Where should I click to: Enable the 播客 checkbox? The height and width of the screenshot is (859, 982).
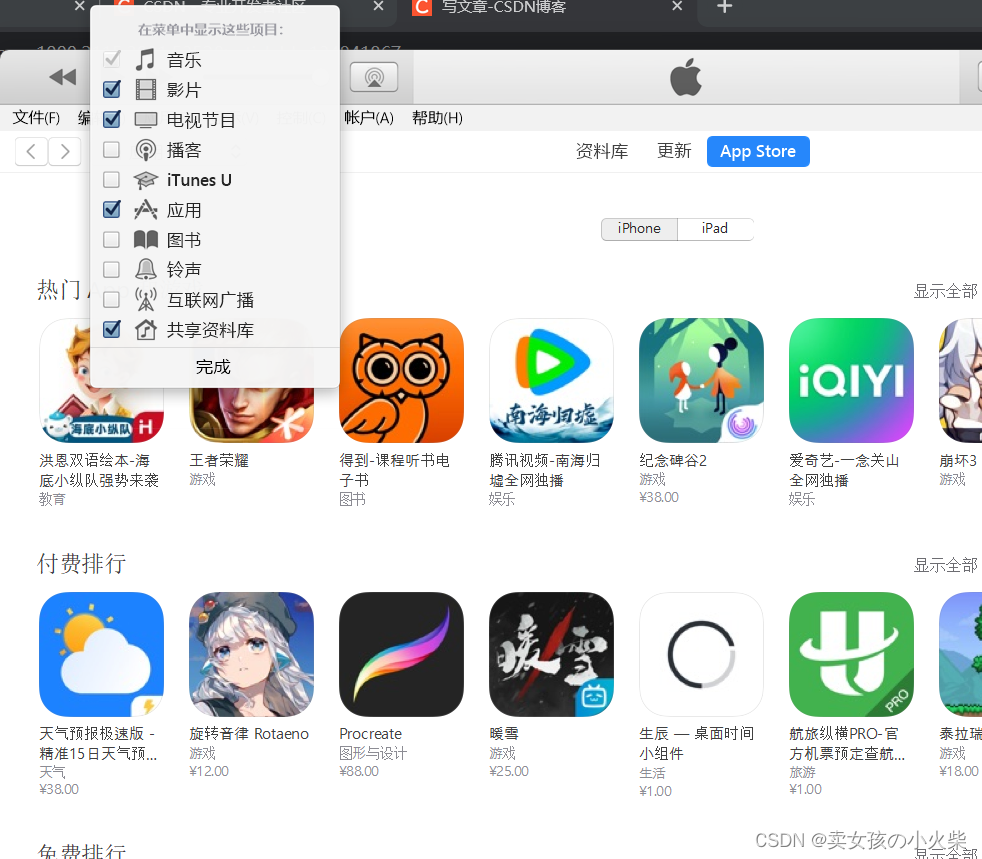coord(111,150)
